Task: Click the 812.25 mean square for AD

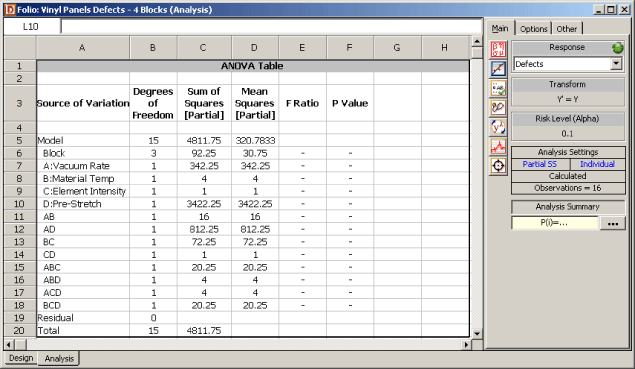Action: [255, 230]
